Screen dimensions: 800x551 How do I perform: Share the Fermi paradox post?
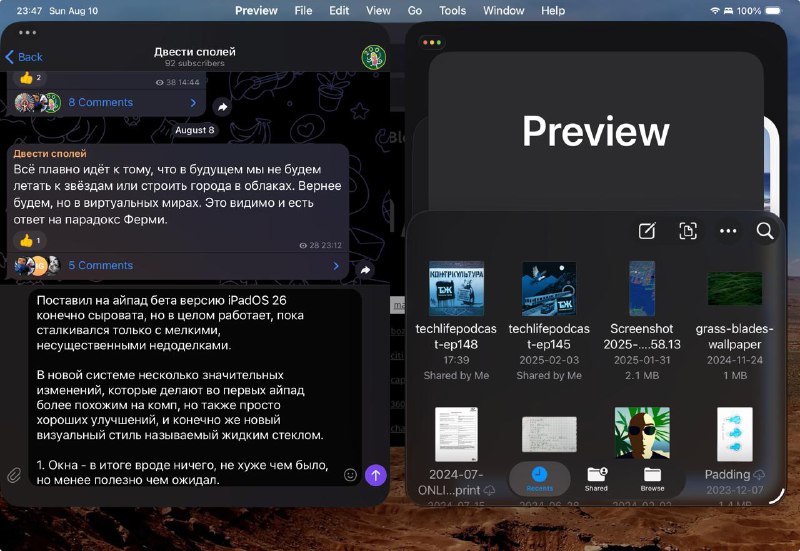point(365,270)
